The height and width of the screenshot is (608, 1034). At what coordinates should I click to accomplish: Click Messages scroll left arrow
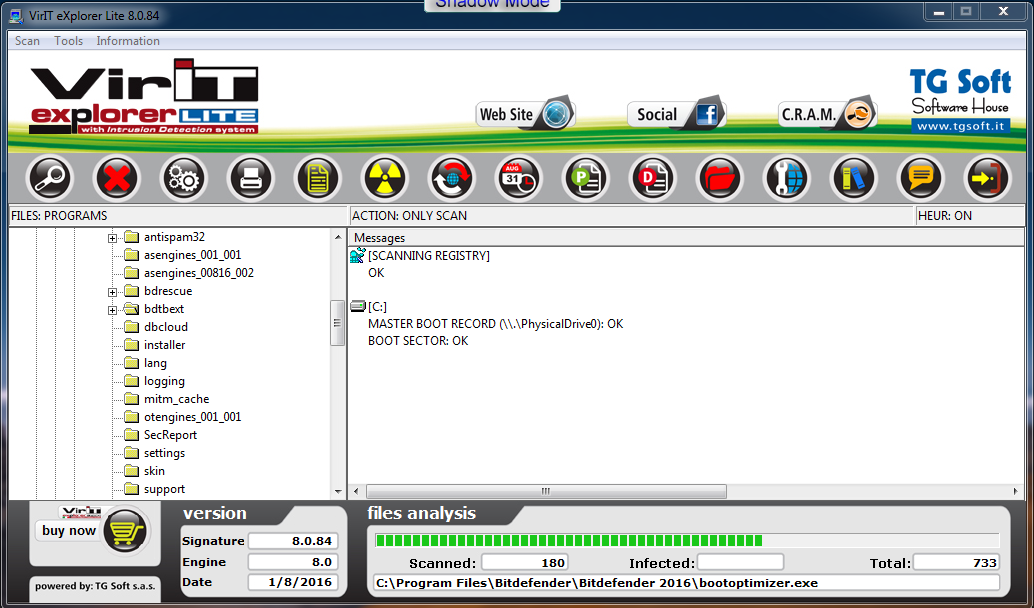pyautogui.click(x=356, y=491)
